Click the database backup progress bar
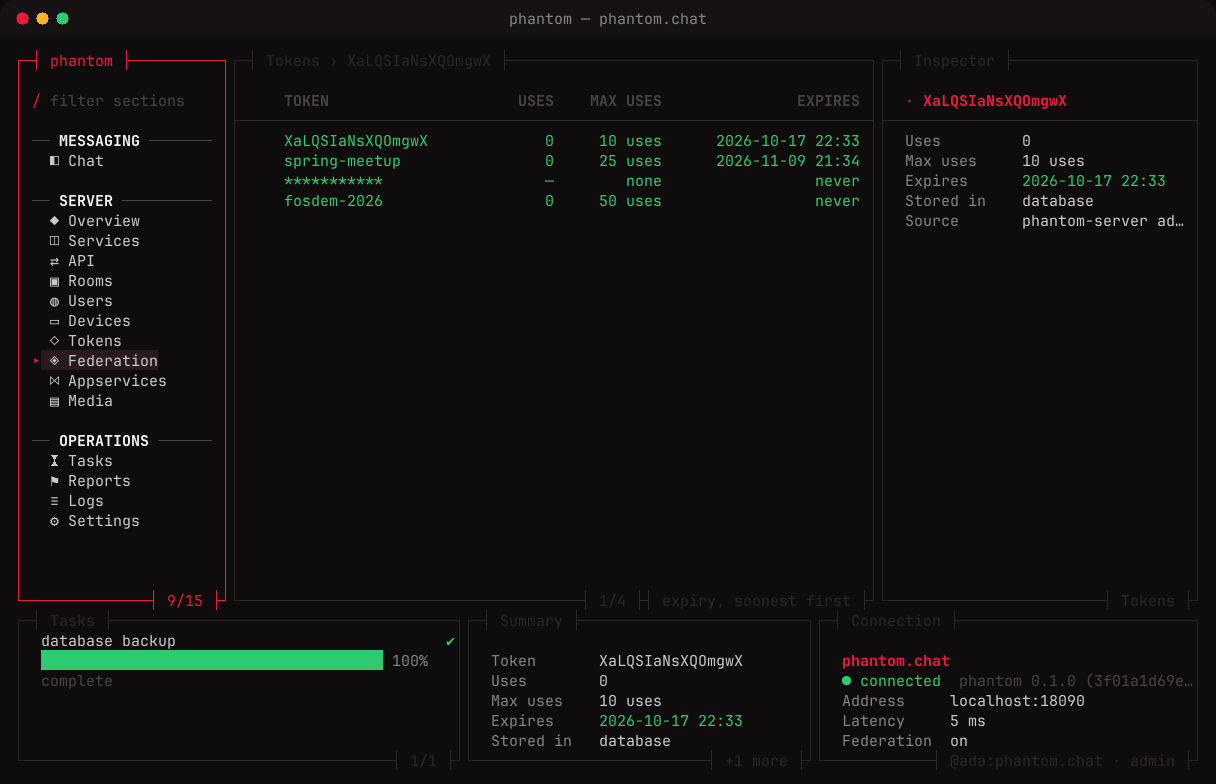Screen dimensions: 1216x784 (x=212, y=661)
